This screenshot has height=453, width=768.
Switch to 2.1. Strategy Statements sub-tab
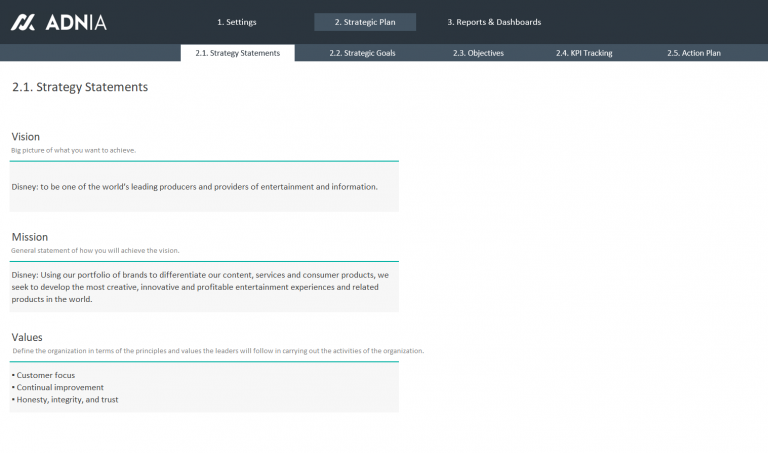pyautogui.click(x=238, y=53)
